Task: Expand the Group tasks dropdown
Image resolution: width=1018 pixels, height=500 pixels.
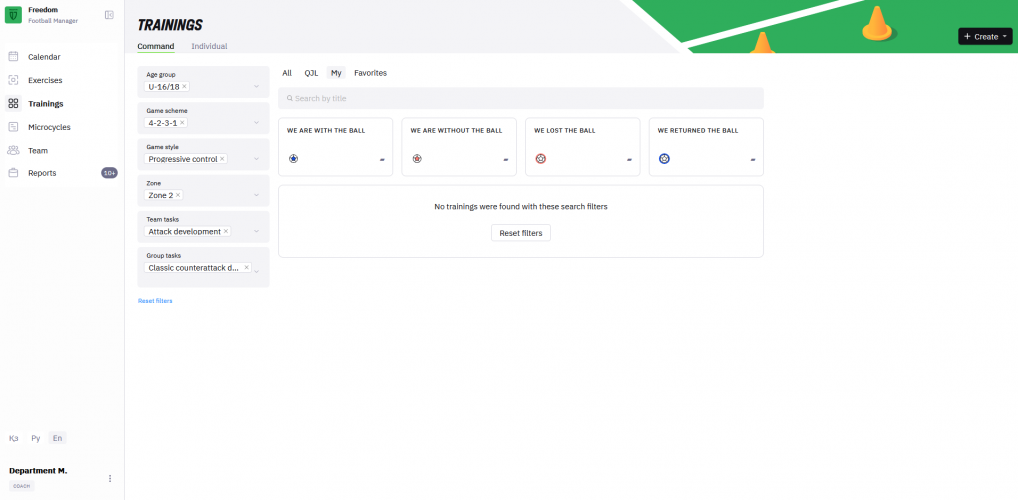Action: (x=256, y=271)
